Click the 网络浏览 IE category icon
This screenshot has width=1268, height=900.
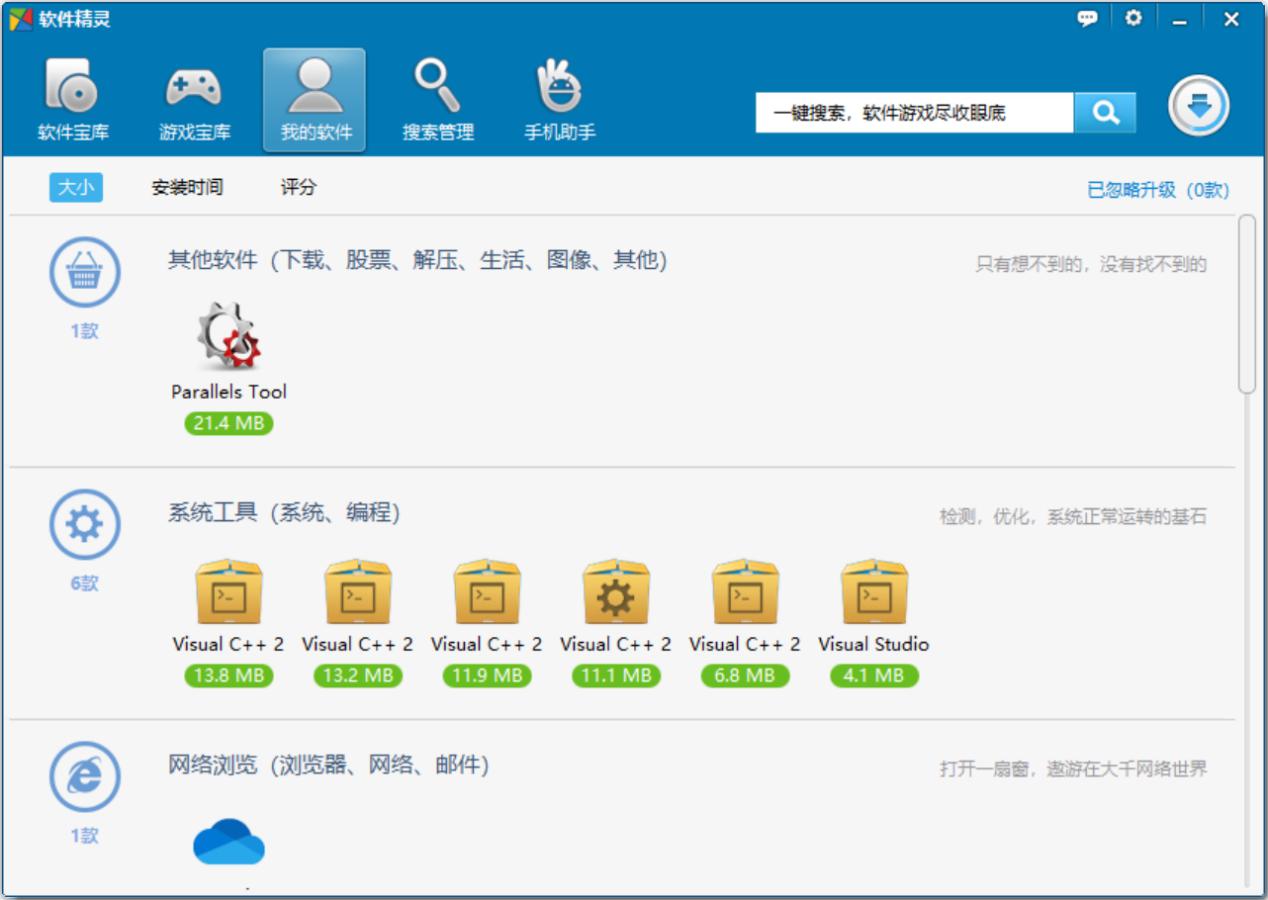point(85,775)
